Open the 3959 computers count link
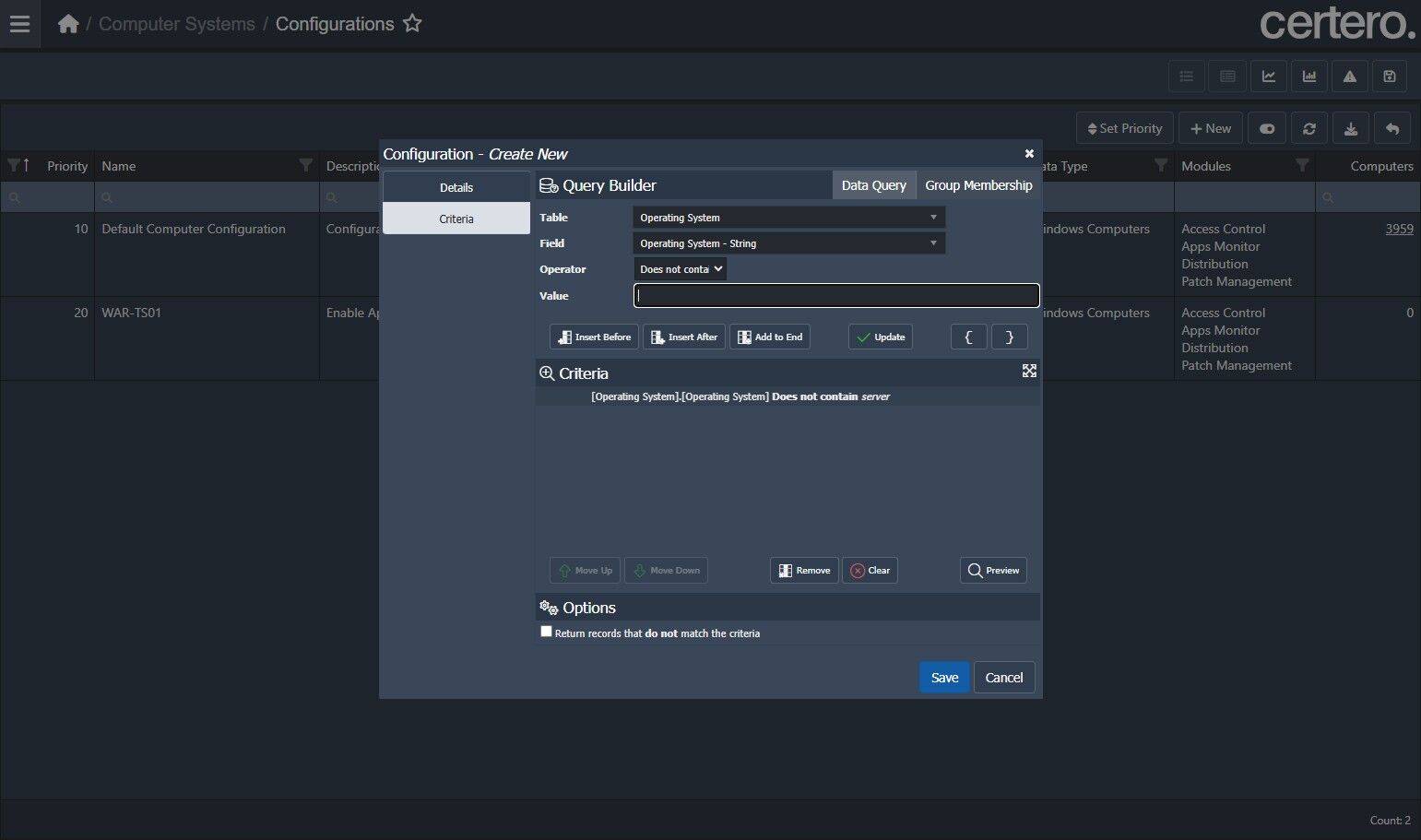The width and height of the screenshot is (1421, 840). (x=1398, y=229)
